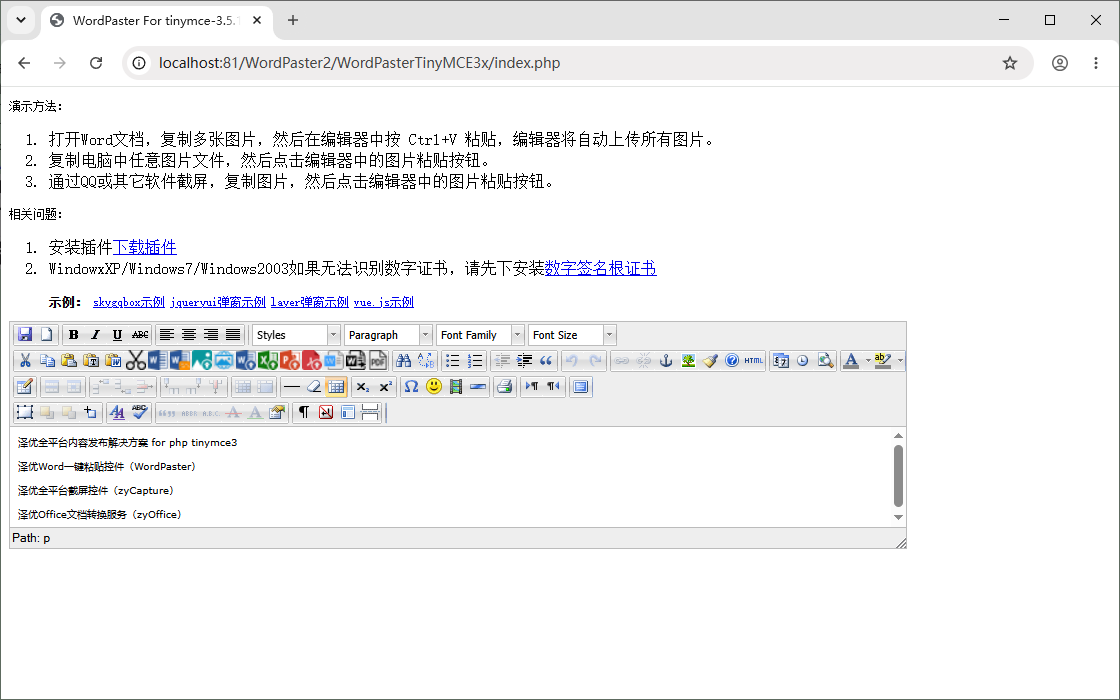The width and height of the screenshot is (1120, 700).
Task: Open the Styles dropdown
Action: pos(296,334)
